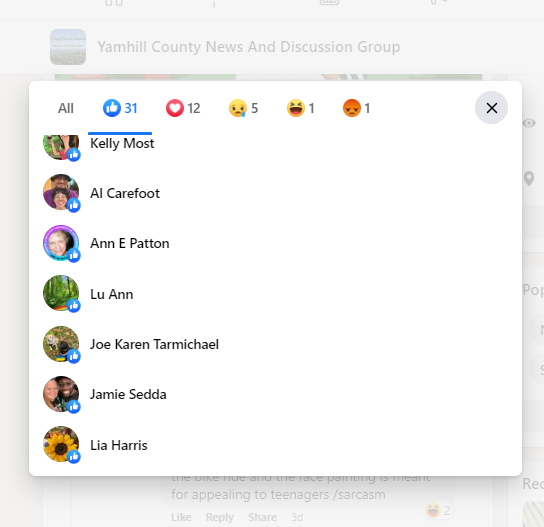Open the Angry reactions tab with 1

coord(356,108)
